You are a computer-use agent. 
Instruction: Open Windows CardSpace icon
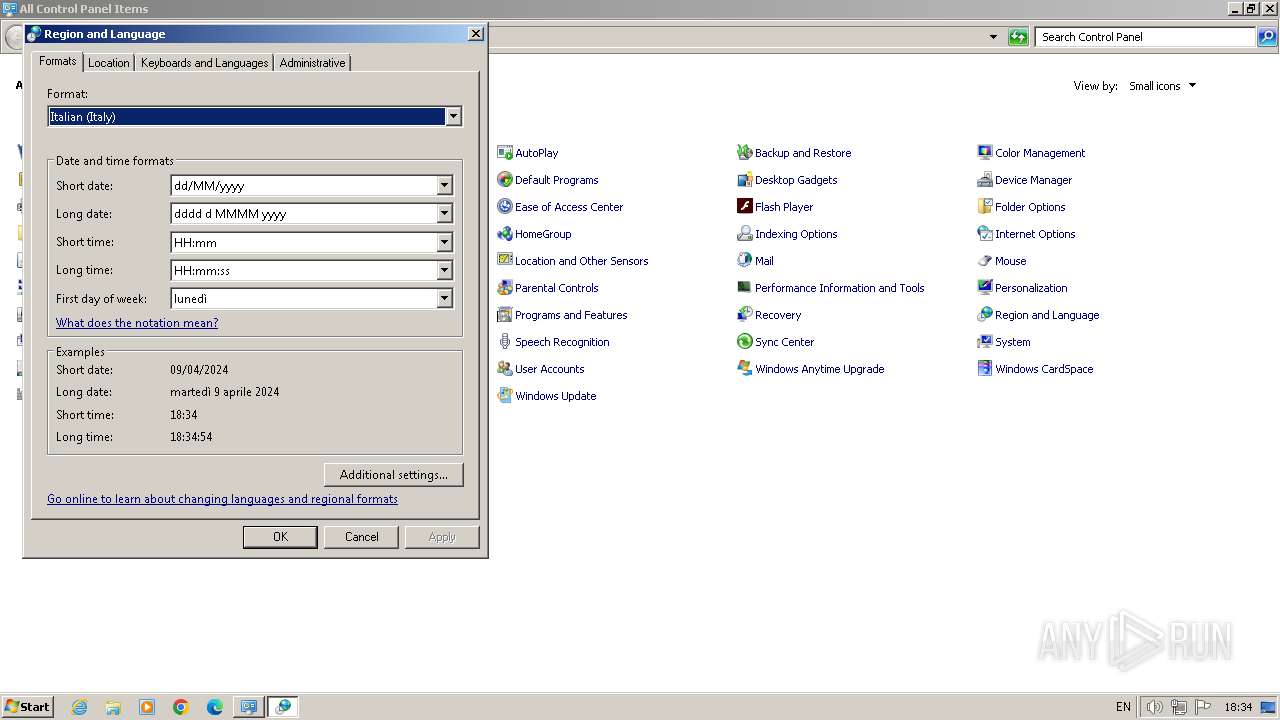1035,369
